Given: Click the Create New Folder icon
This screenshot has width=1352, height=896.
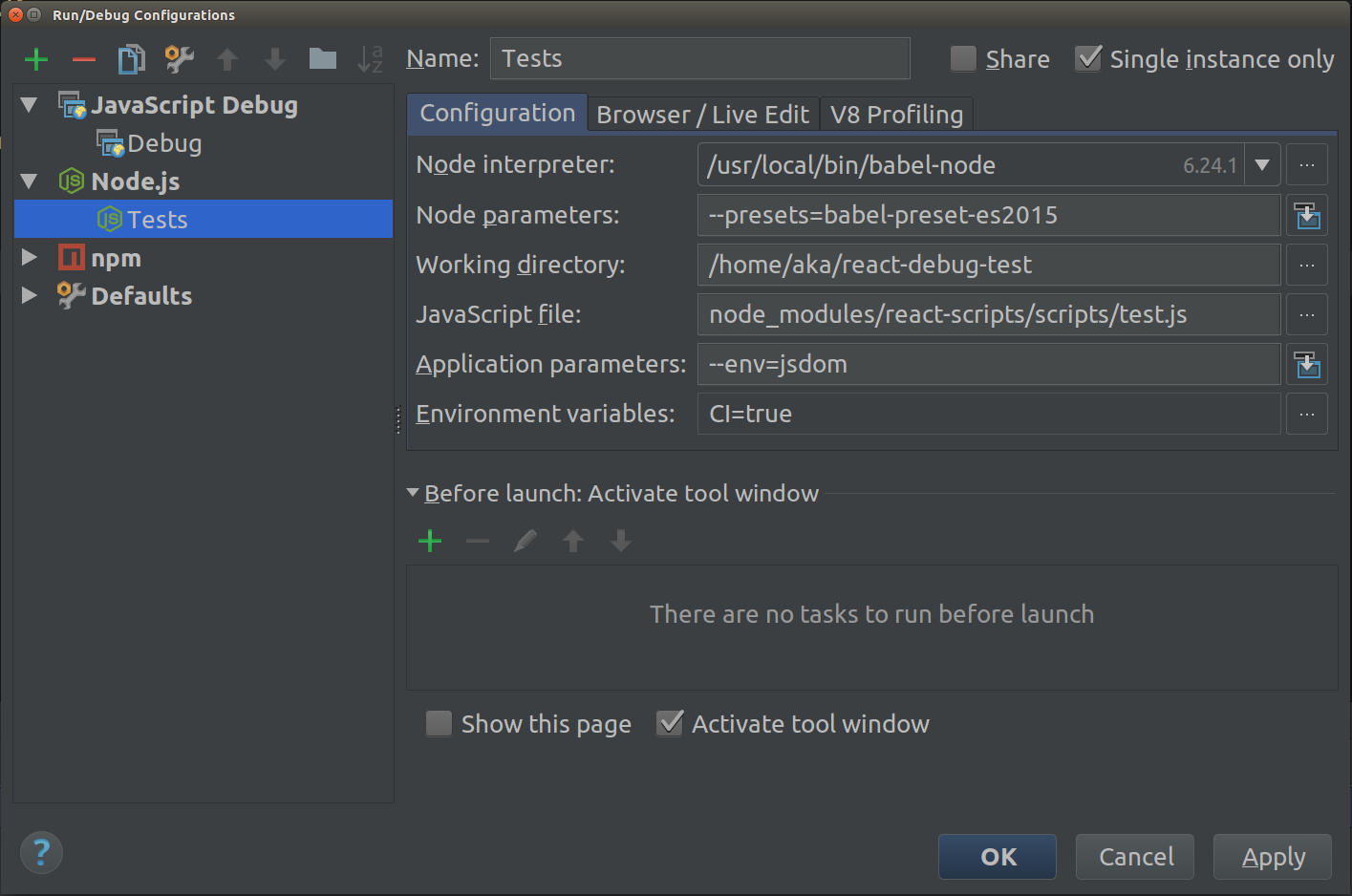Looking at the screenshot, I should 323,59.
